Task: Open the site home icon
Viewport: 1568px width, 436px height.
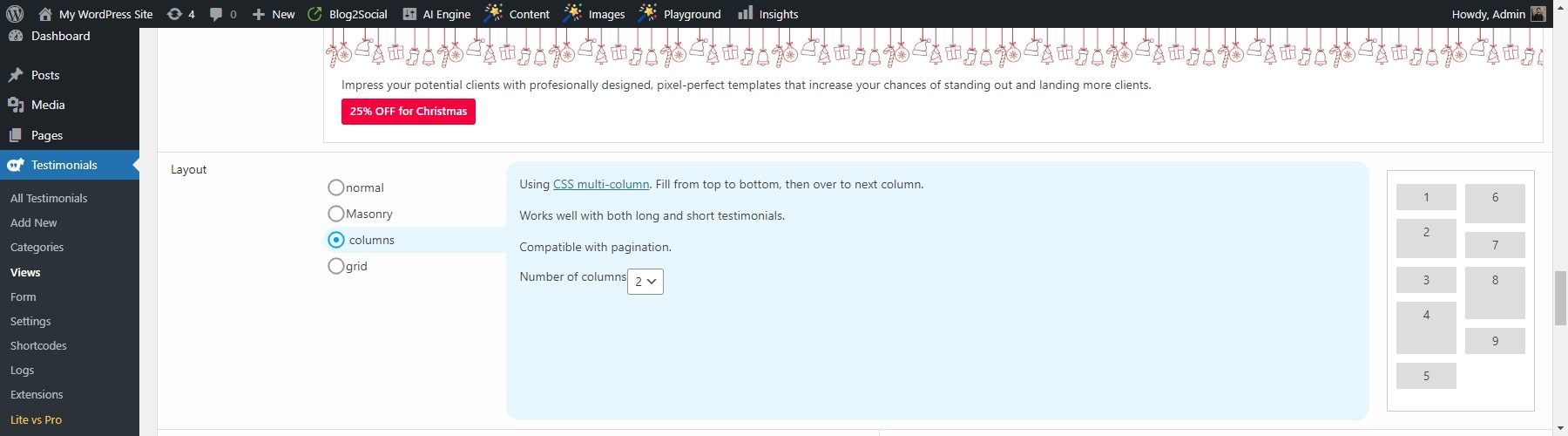Action: click(x=45, y=14)
